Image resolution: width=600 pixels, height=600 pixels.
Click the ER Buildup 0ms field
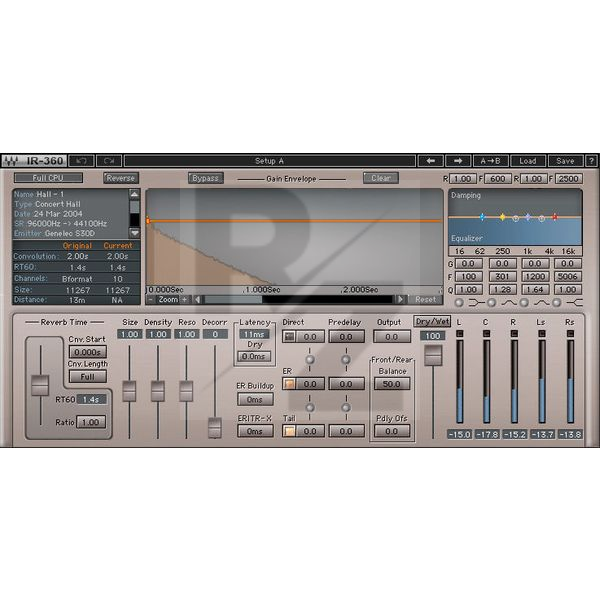[255, 399]
